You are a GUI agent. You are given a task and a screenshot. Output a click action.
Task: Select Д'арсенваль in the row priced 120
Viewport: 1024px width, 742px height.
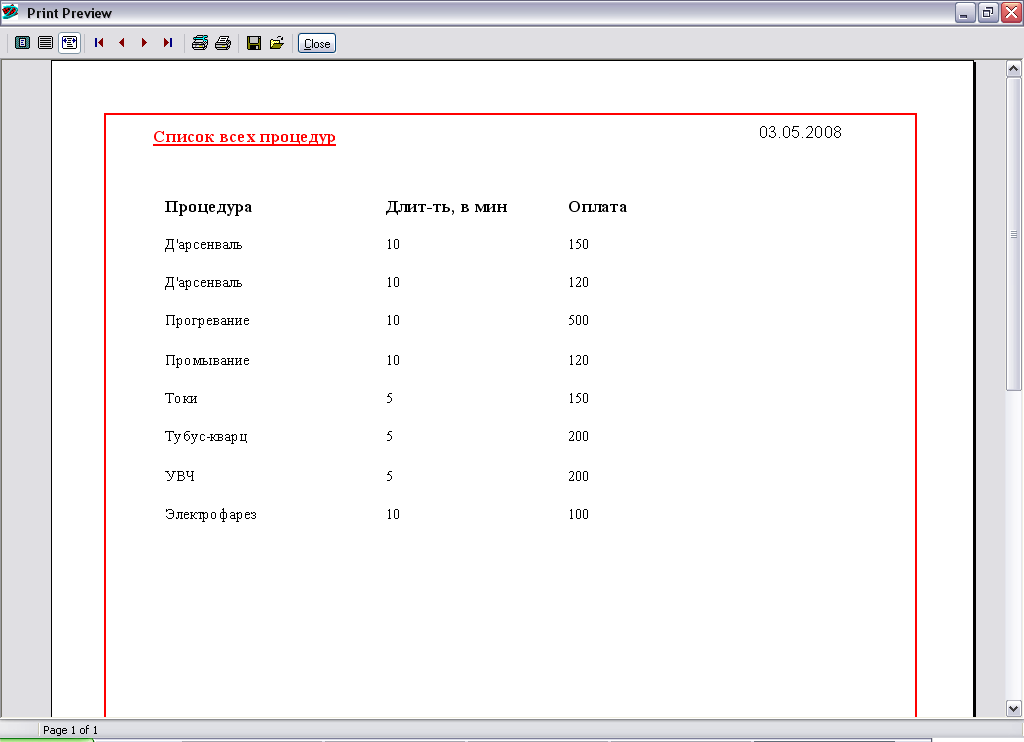[203, 283]
